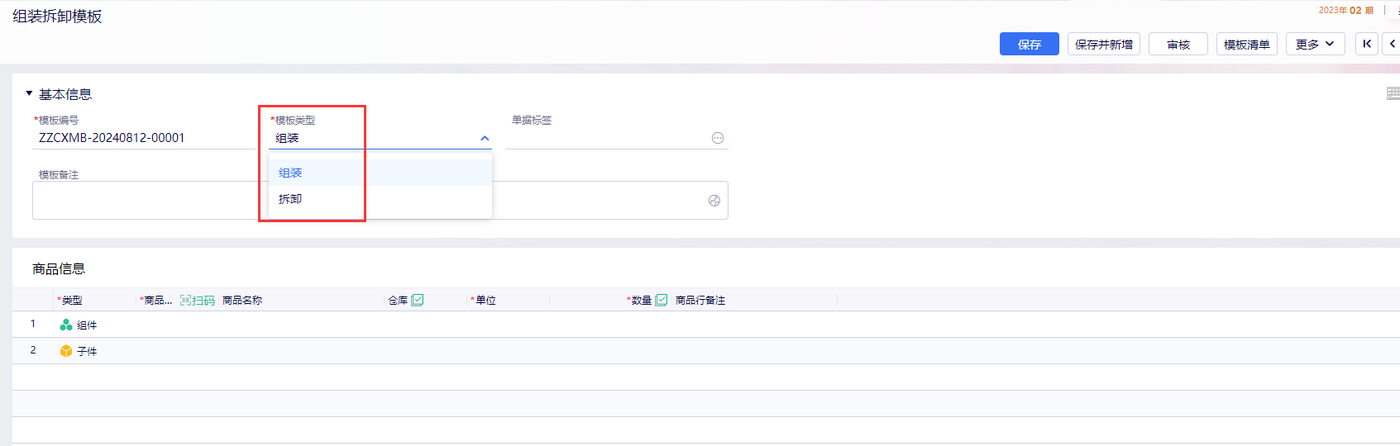The height and width of the screenshot is (446, 1400).
Task: Click the 扫码 scan code icon
Action: (x=198, y=300)
